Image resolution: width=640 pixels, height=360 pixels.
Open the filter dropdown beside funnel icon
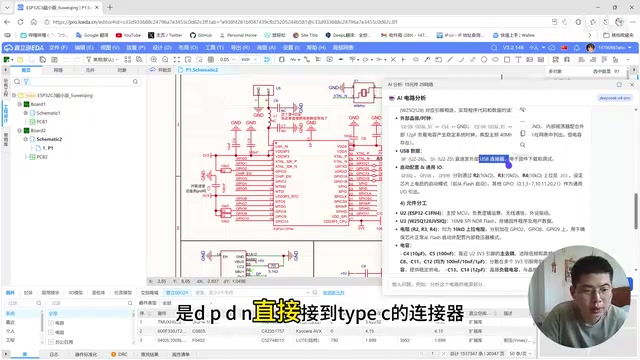tap(103, 60)
